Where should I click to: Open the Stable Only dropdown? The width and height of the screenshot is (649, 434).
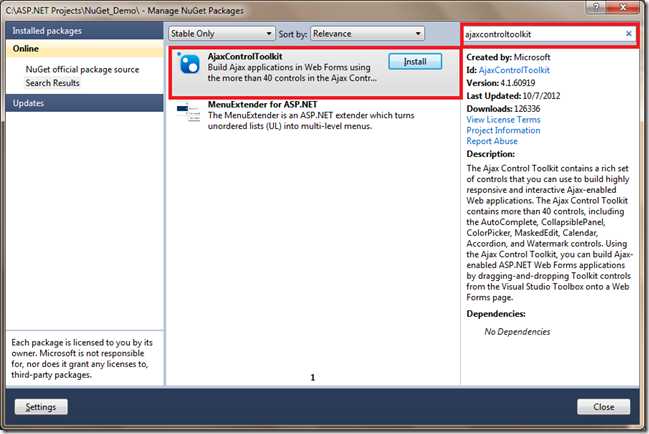221,34
